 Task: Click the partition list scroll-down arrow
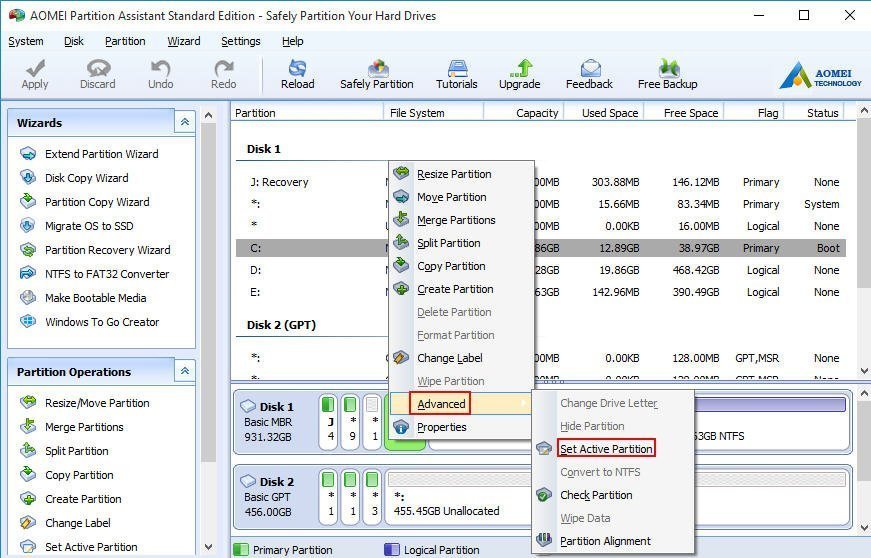[x=864, y=370]
